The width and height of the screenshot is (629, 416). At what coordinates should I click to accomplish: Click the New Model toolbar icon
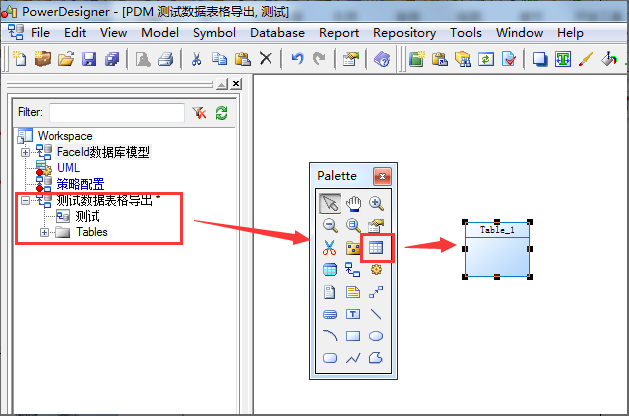(19, 59)
